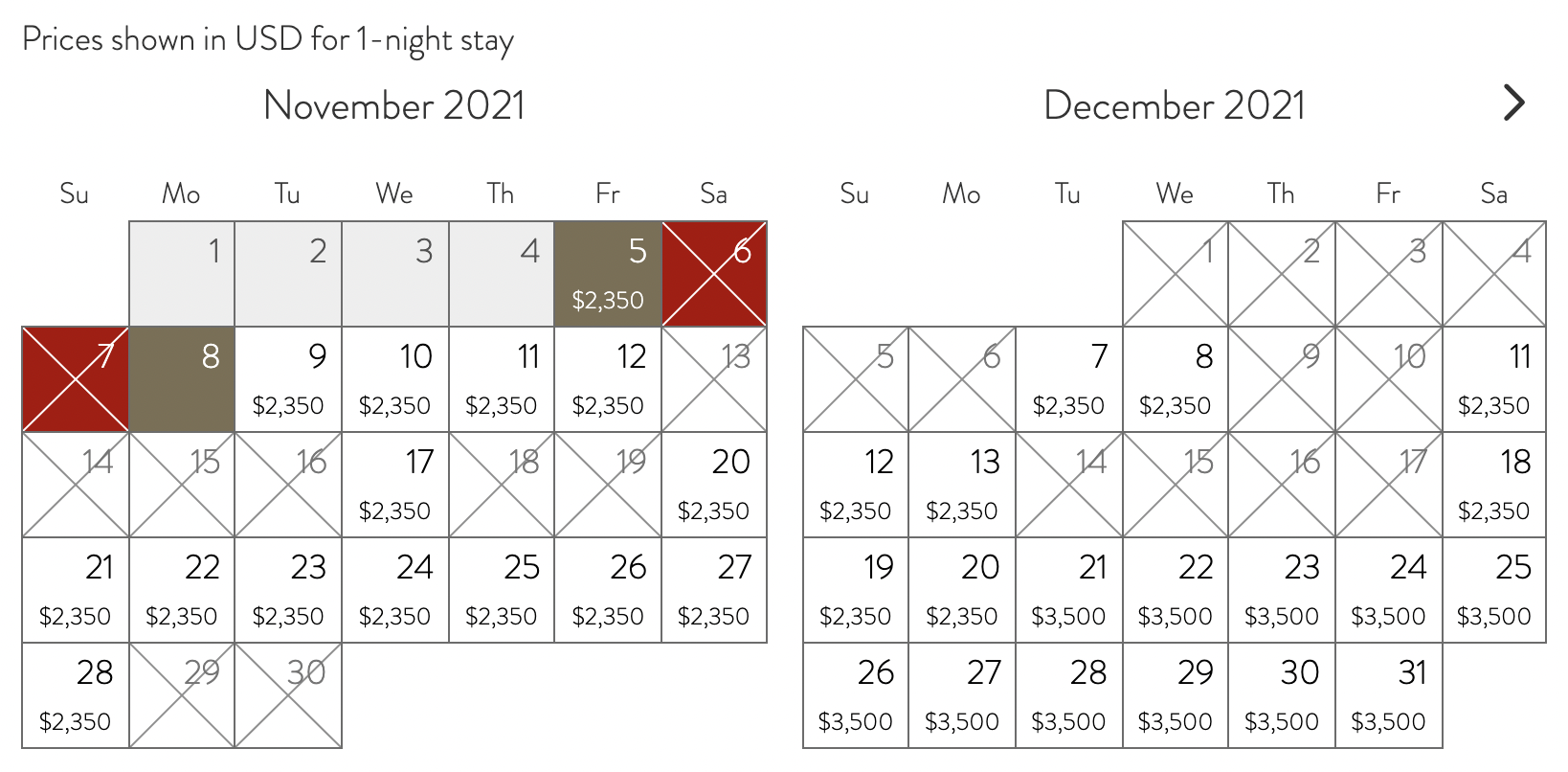Screen dimensions: 1568x772
Task: Click November 22 priced $2,350
Action: pos(182,590)
